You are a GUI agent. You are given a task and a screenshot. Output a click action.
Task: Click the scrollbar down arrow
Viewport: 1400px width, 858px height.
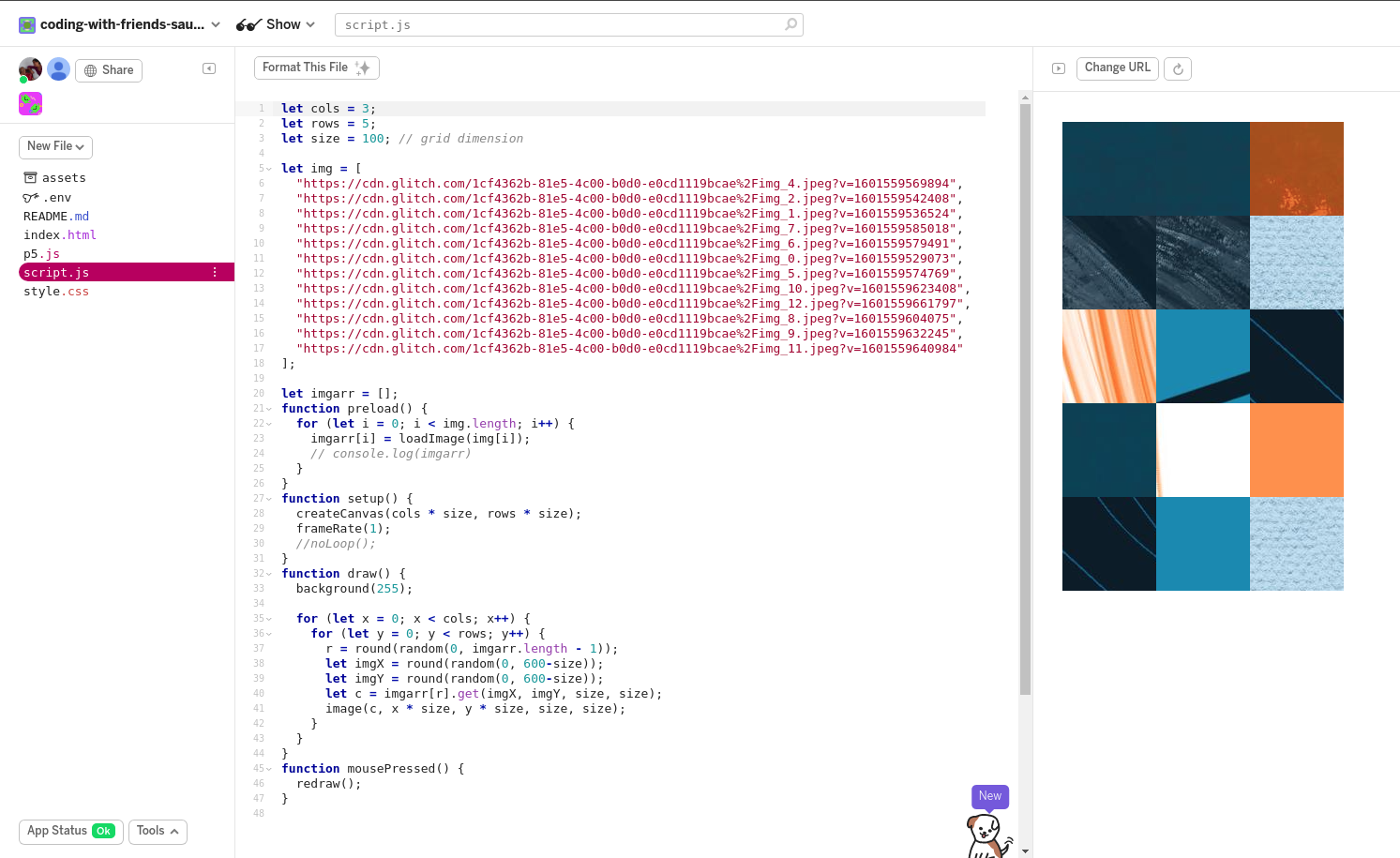pos(1025,851)
